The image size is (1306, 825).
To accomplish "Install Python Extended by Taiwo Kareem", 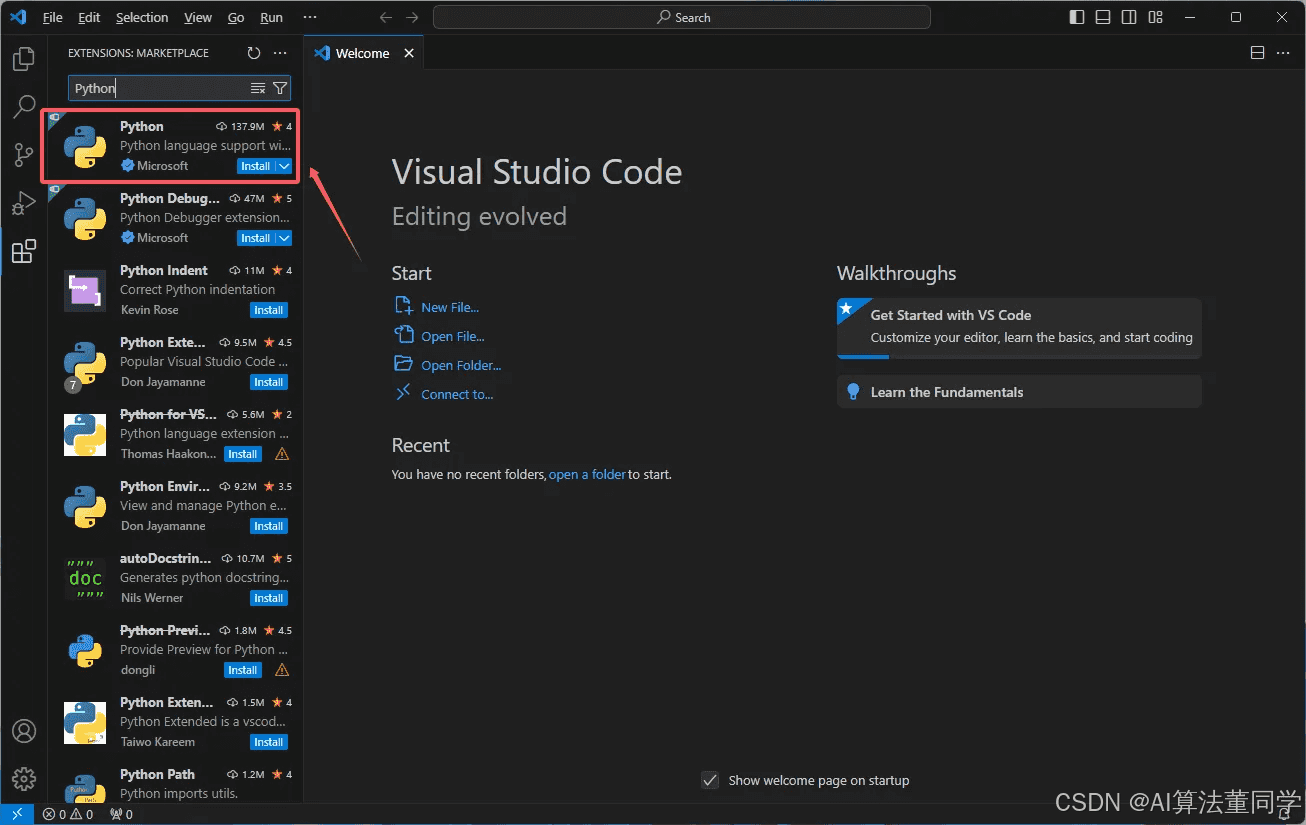I will 269,742.
